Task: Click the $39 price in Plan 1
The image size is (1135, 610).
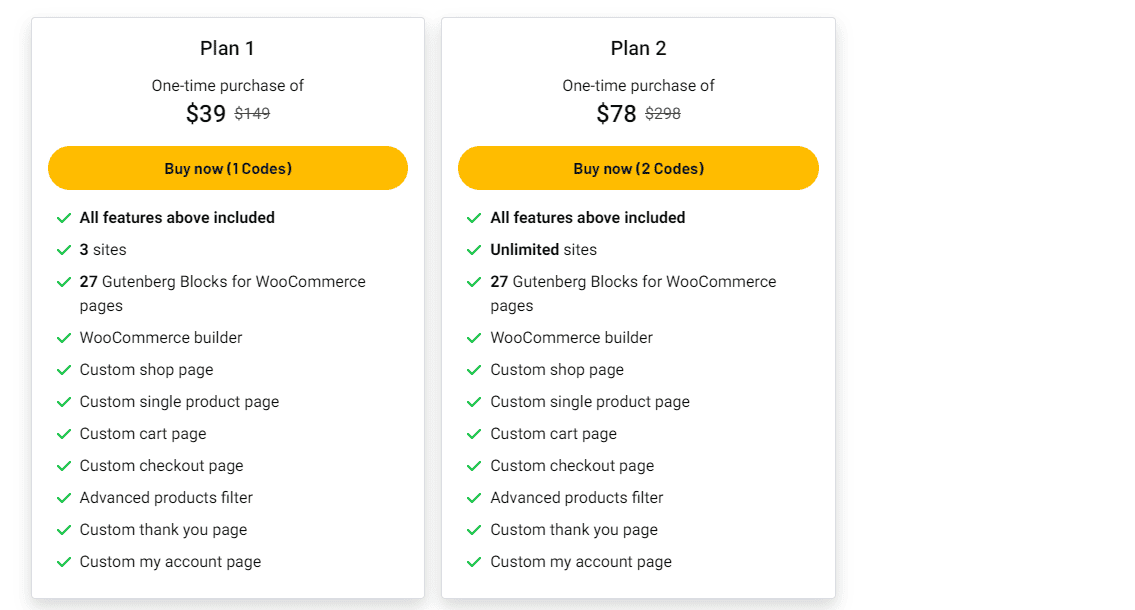Action: [x=206, y=113]
